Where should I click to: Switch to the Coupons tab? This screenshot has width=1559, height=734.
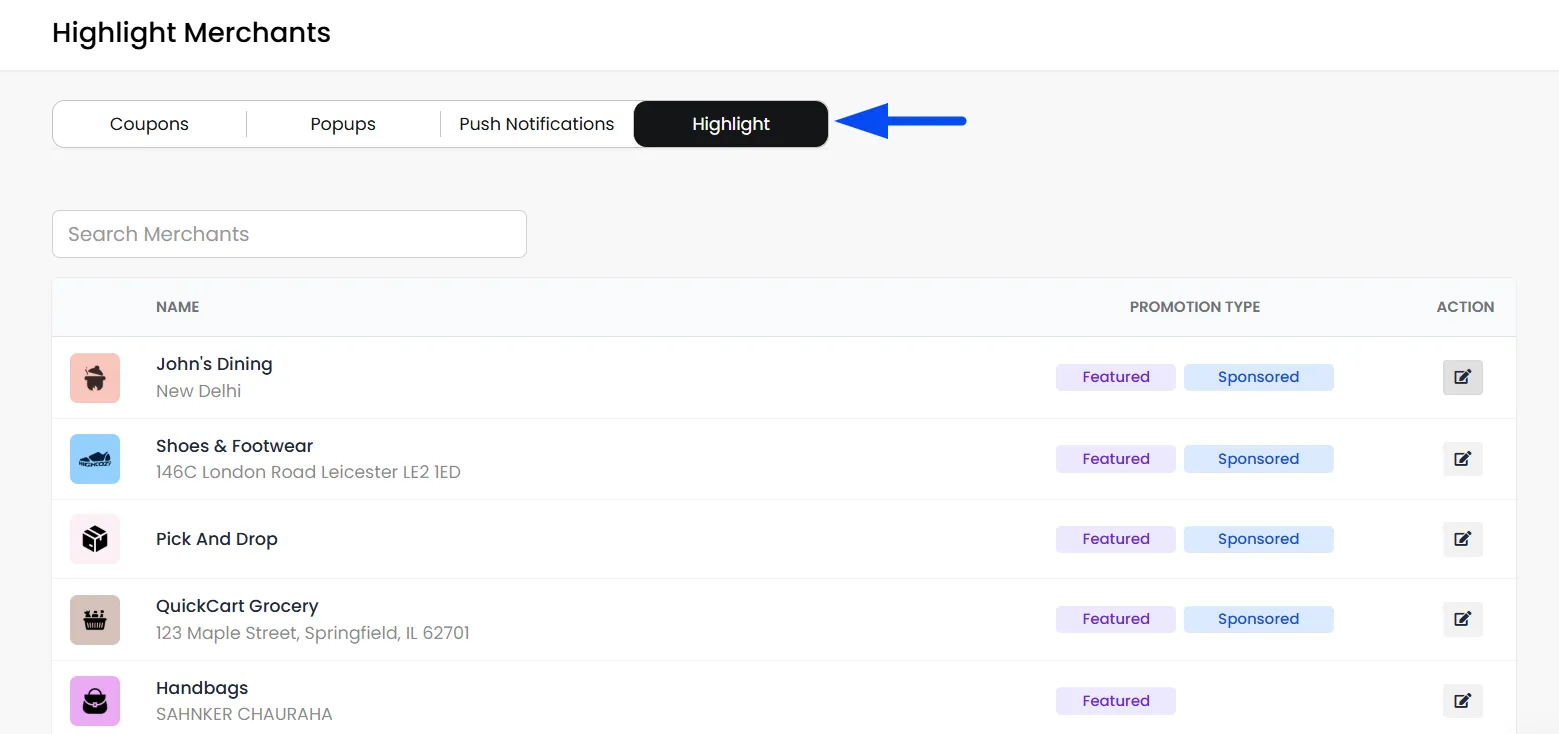[x=149, y=124]
